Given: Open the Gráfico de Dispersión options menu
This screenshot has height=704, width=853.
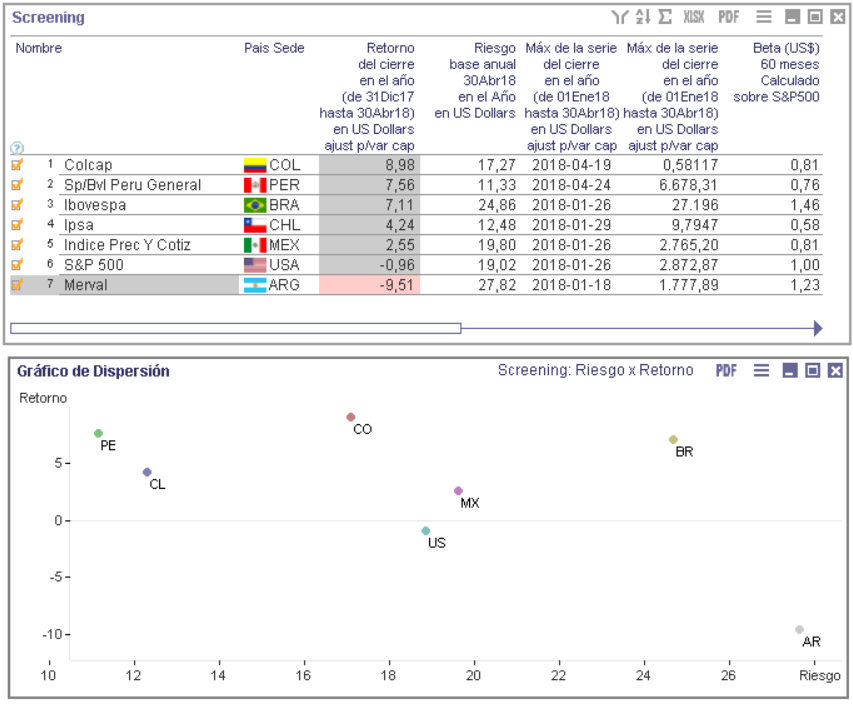Looking at the screenshot, I should (761, 371).
